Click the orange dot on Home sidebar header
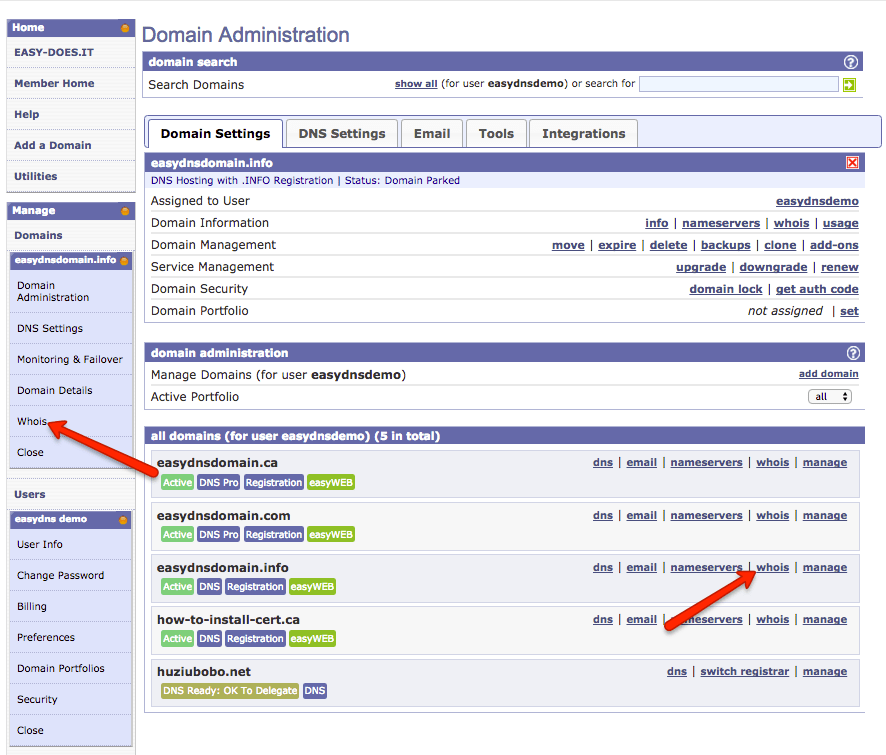The height and width of the screenshot is (755, 886). point(124,27)
